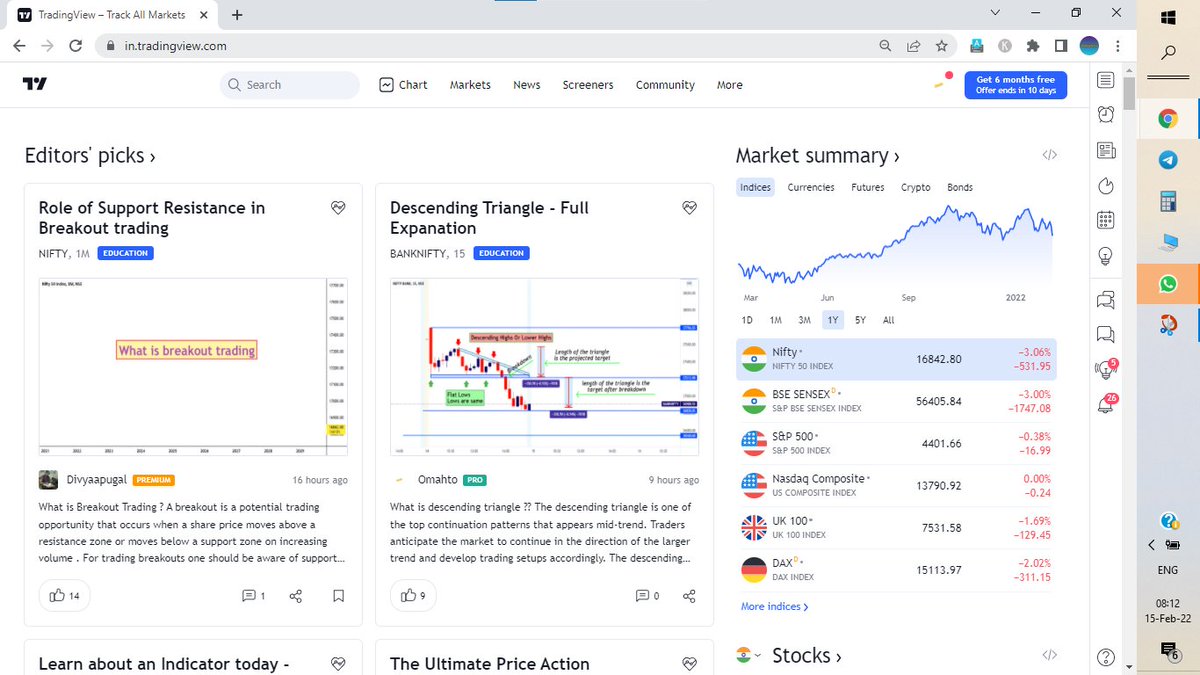
Task: Select the 5Y chart range
Action: (x=860, y=320)
